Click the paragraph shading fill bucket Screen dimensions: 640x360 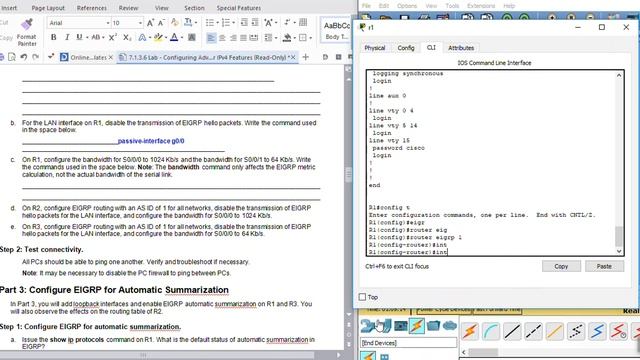click(x=287, y=38)
